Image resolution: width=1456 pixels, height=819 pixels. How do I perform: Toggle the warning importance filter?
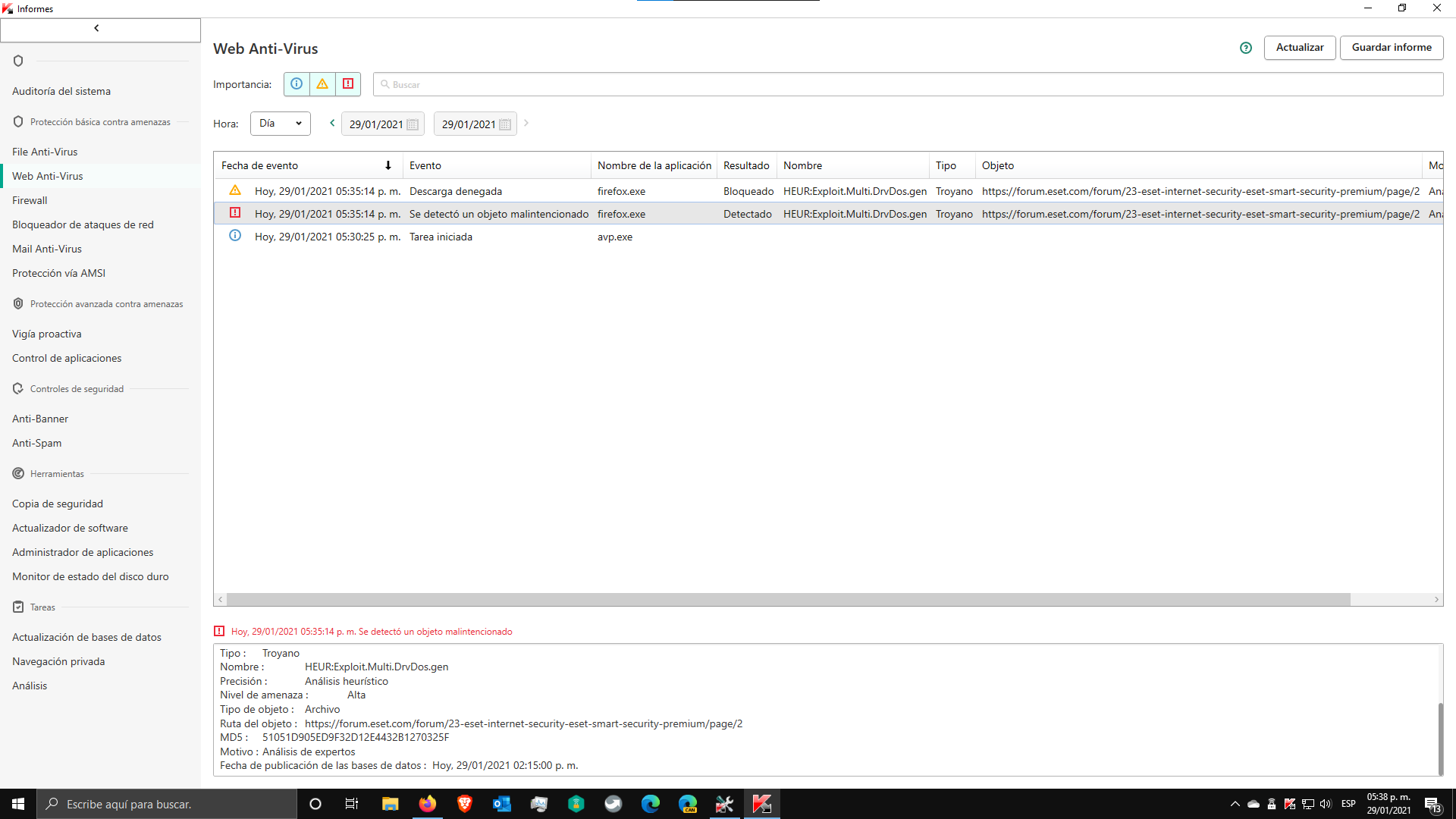point(322,84)
